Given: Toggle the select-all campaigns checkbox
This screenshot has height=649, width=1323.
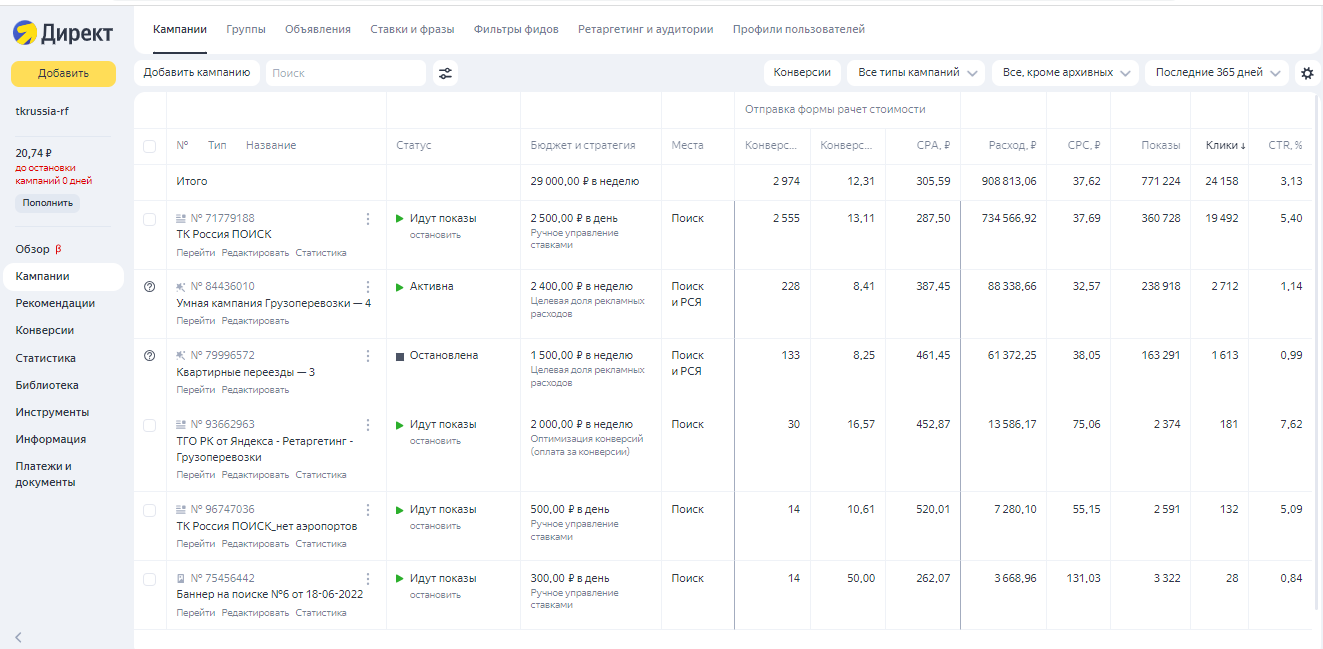Looking at the screenshot, I should pos(150,146).
